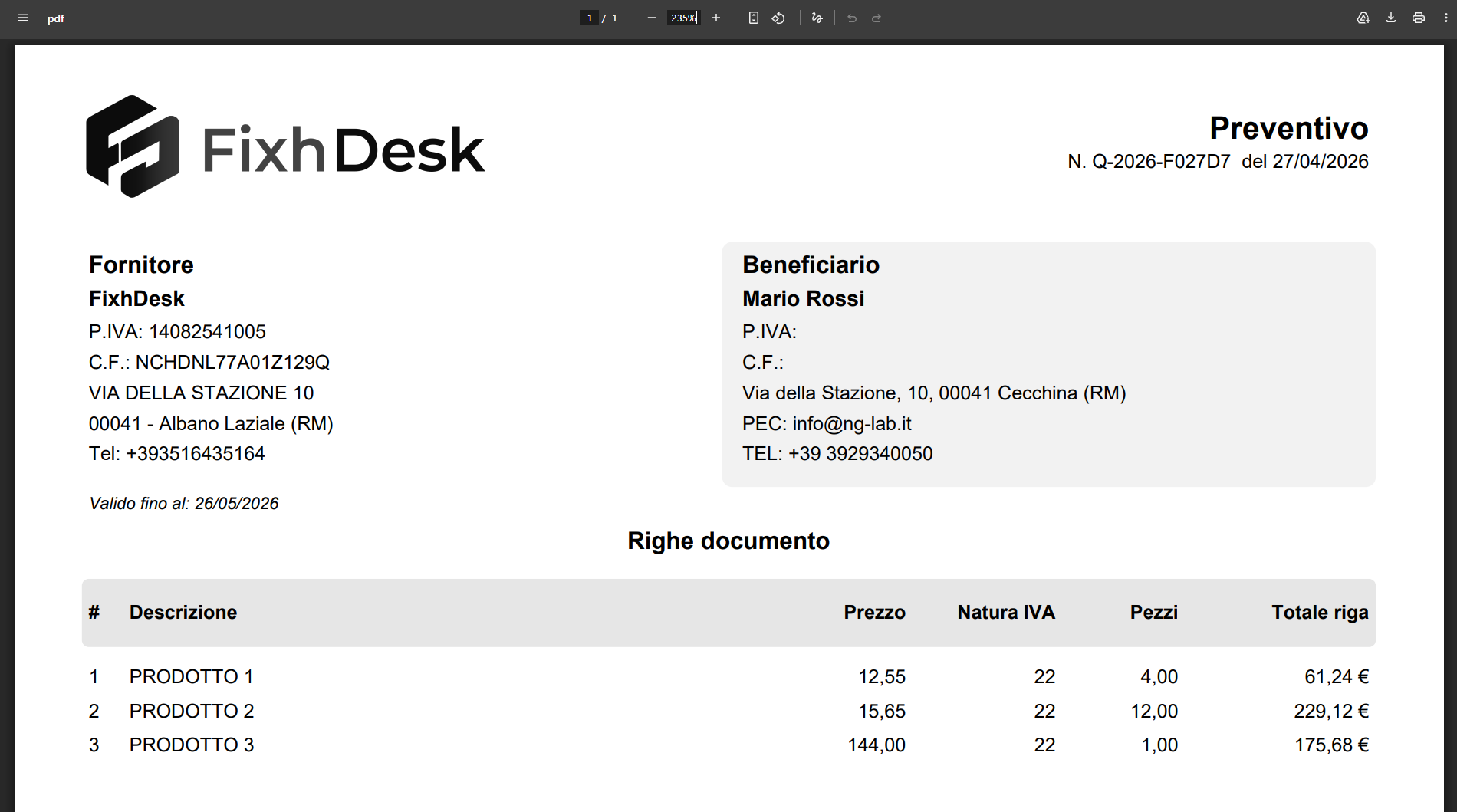
Task: Print the document
Action: point(1419,18)
